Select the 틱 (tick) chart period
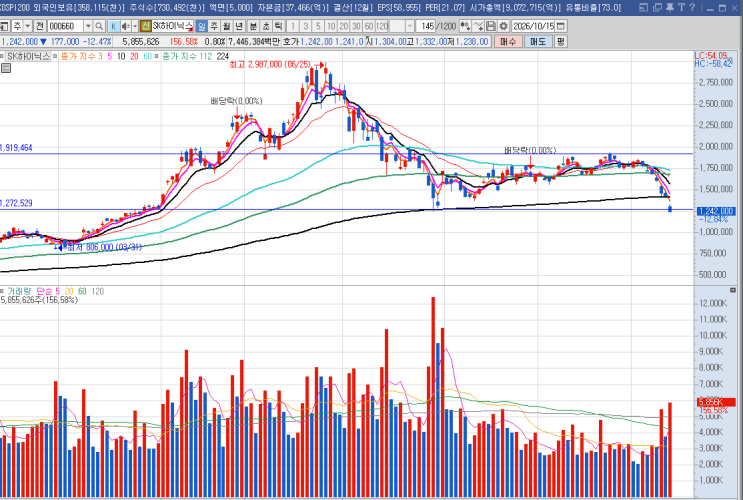Screen dimensions: 743x500 279,26
